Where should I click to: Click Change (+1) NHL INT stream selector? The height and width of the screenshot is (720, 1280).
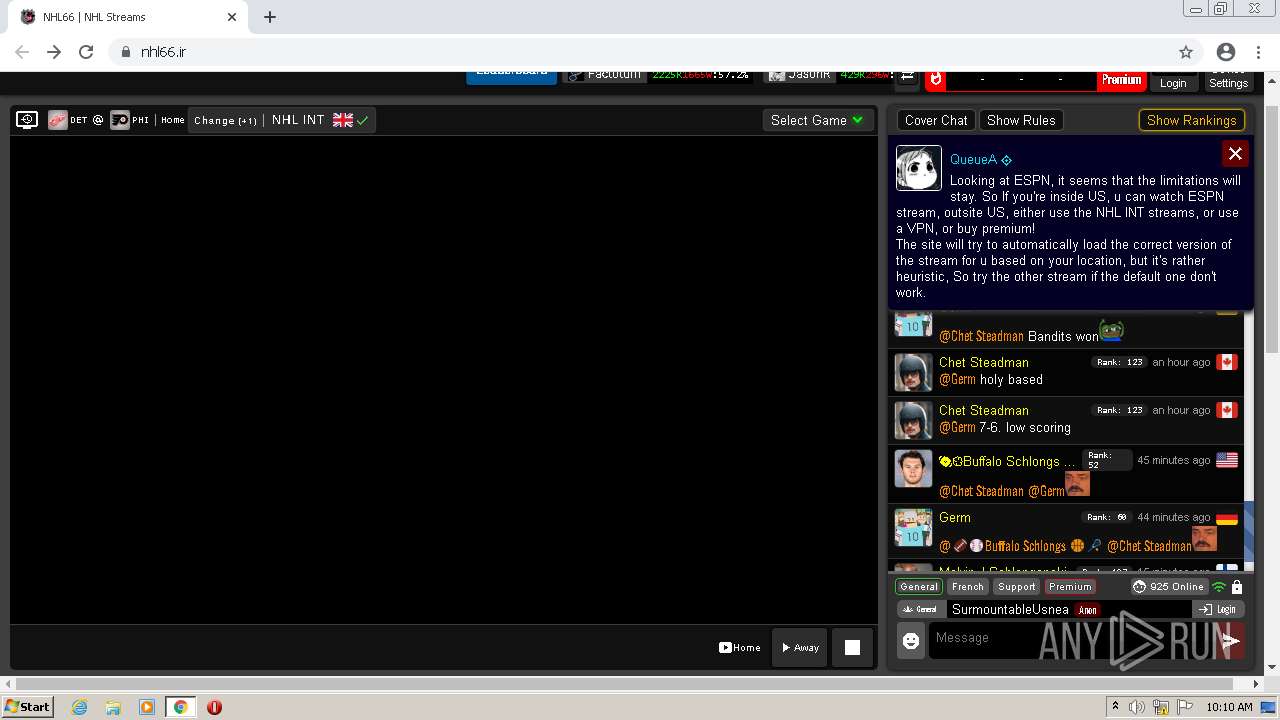(281, 120)
